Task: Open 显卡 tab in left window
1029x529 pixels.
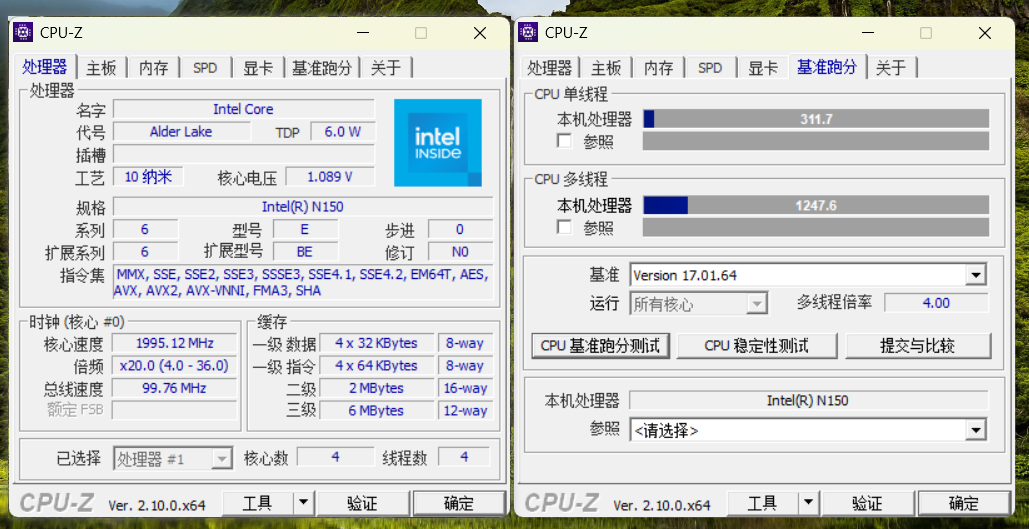Action: pos(258,68)
